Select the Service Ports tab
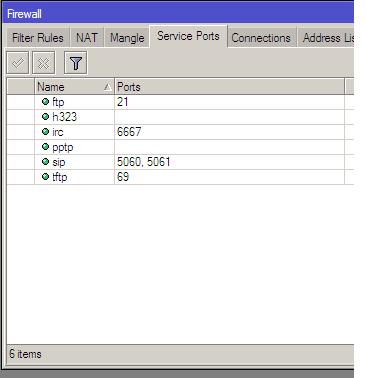The width and height of the screenshot is (366, 378). click(188, 36)
